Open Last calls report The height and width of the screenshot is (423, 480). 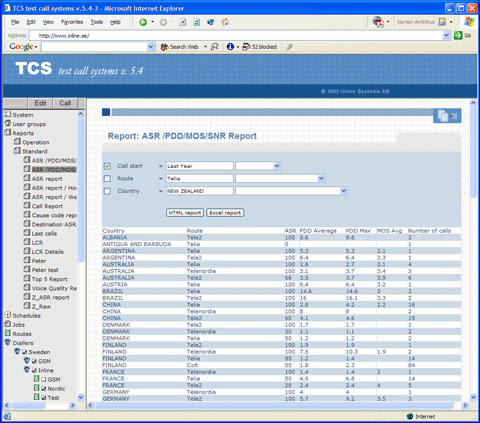44,234
